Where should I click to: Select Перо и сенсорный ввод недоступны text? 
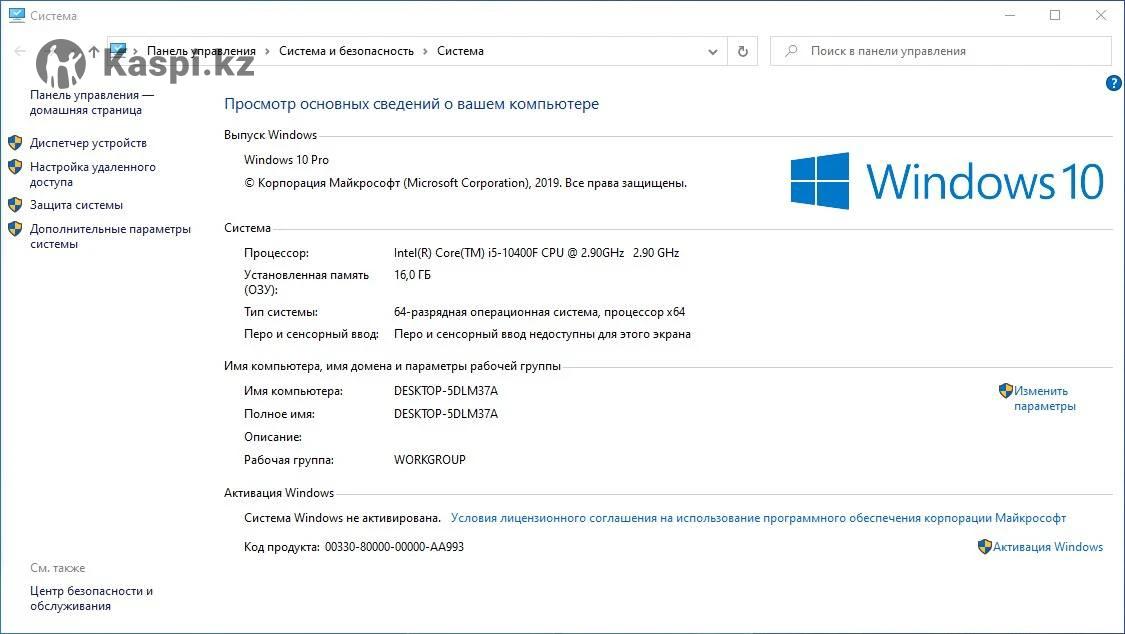point(542,334)
